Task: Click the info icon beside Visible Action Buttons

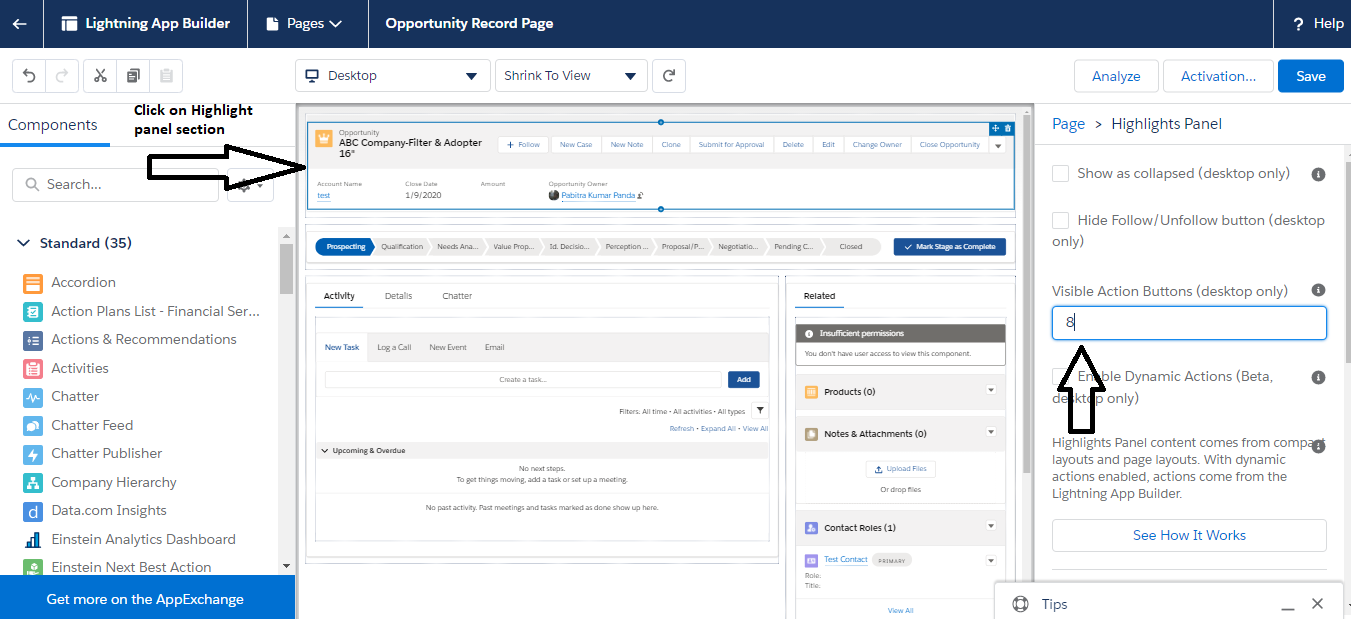Action: pos(1318,288)
